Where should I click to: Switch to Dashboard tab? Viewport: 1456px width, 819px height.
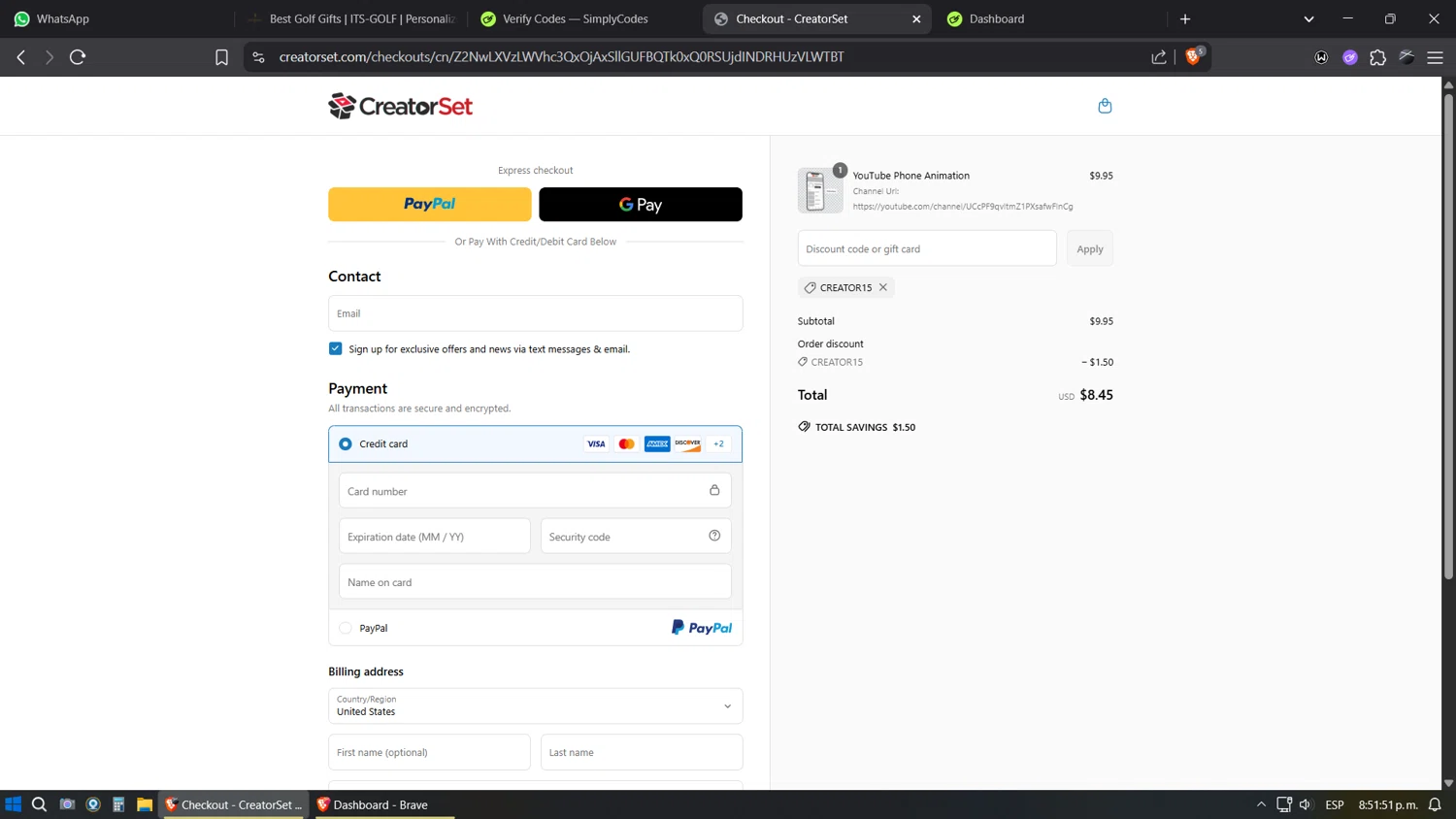click(x=1051, y=18)
